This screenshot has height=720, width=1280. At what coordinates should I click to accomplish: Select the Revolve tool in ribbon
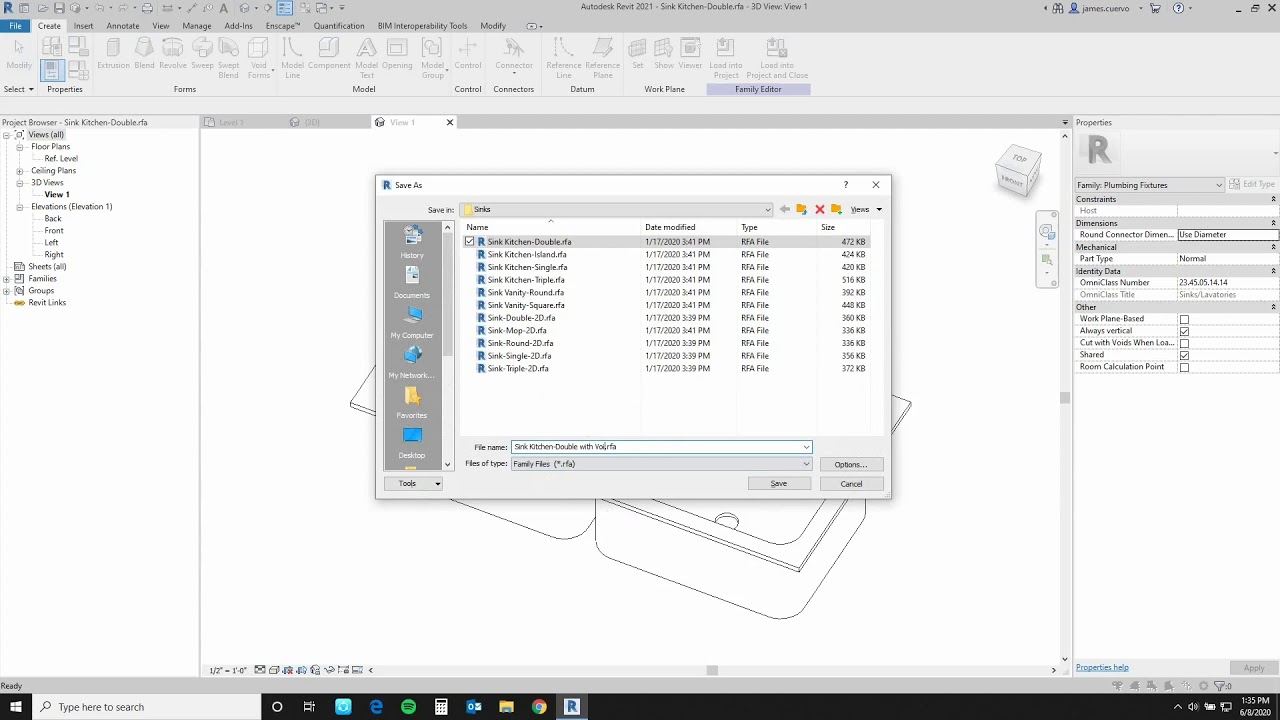[x=173, y=54]
